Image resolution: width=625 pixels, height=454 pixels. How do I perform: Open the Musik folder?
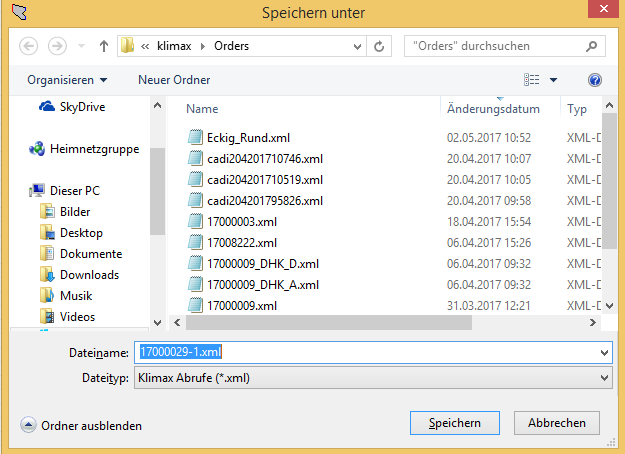tap(66, 296)
